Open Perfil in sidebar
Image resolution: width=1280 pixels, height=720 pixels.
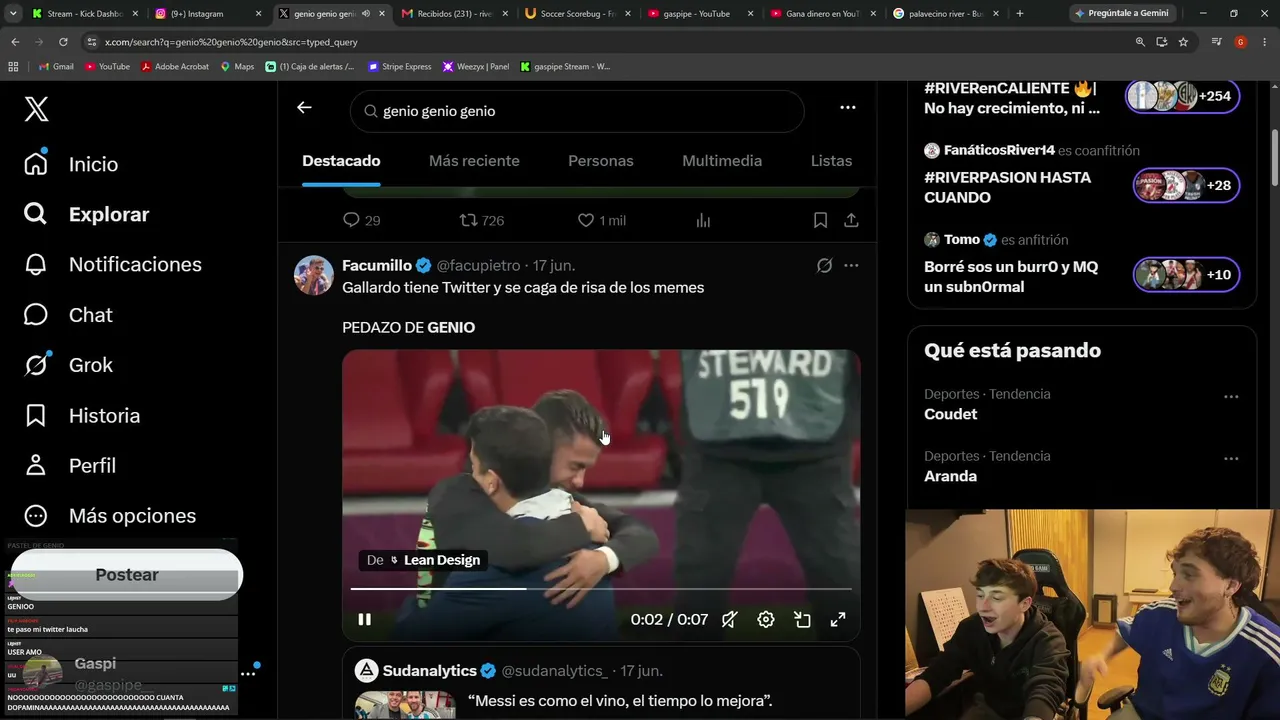click(69, 465)
